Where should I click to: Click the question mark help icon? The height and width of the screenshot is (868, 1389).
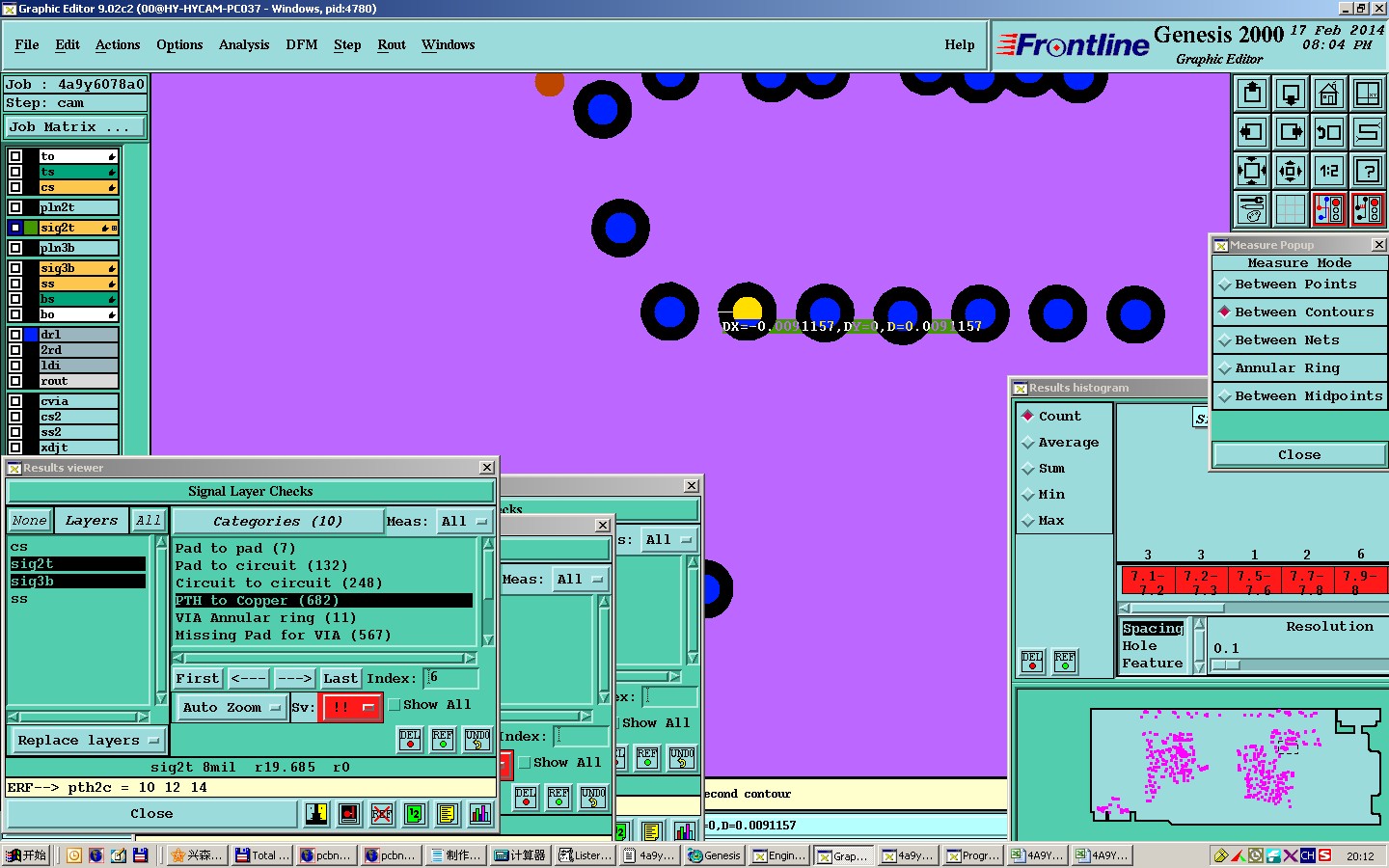1368,171
